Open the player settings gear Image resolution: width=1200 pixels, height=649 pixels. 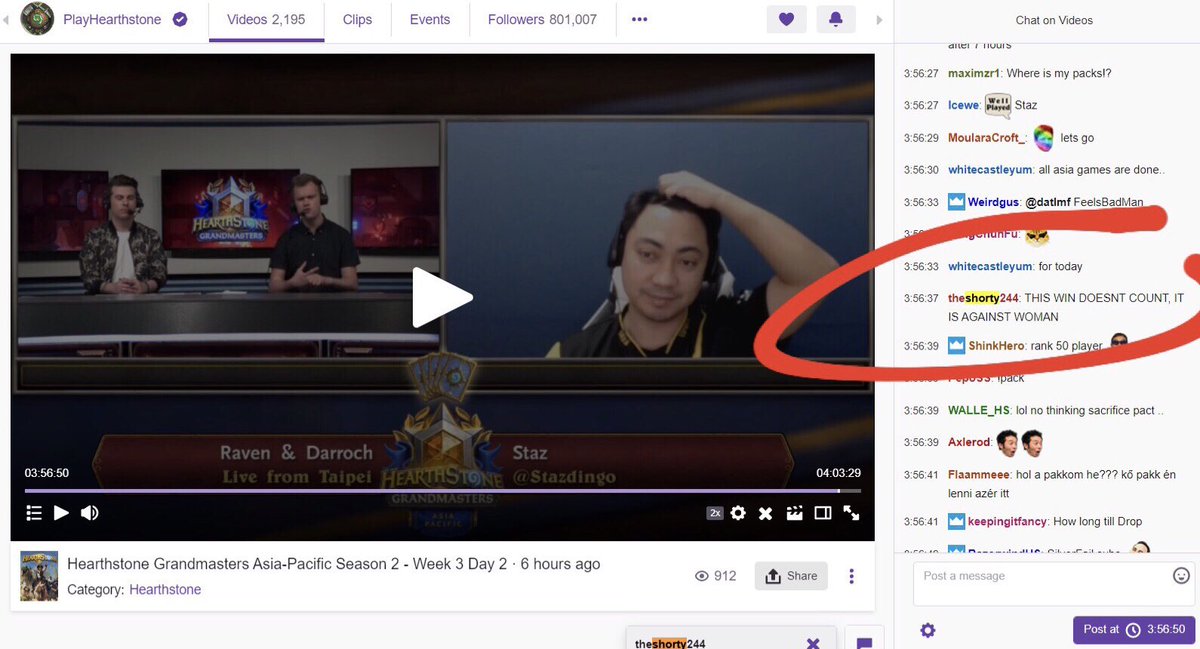738,513
